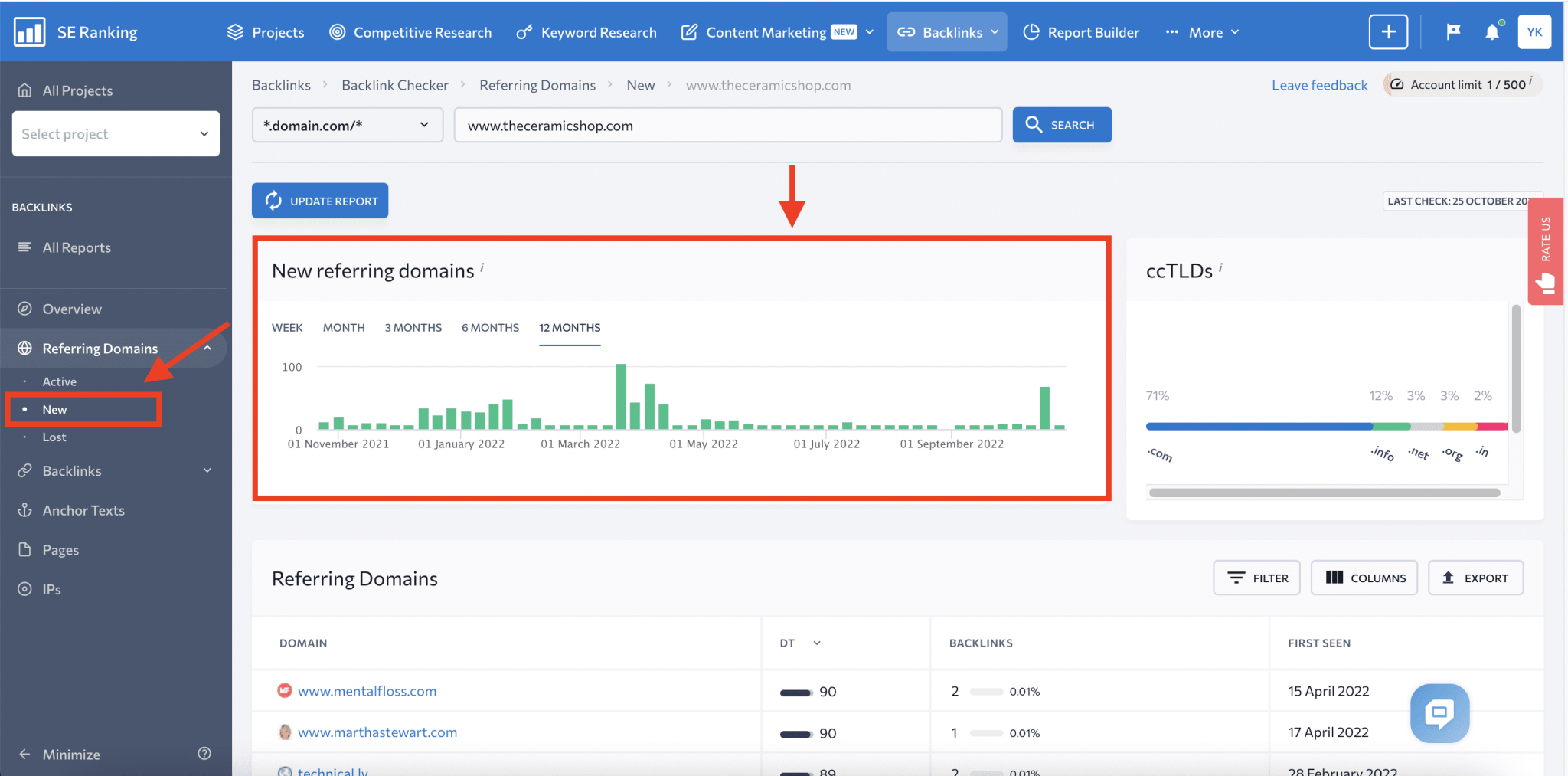The image size is (1568, 776).
Task: Select Active under Referring Domains
Action: click(58, 381)
